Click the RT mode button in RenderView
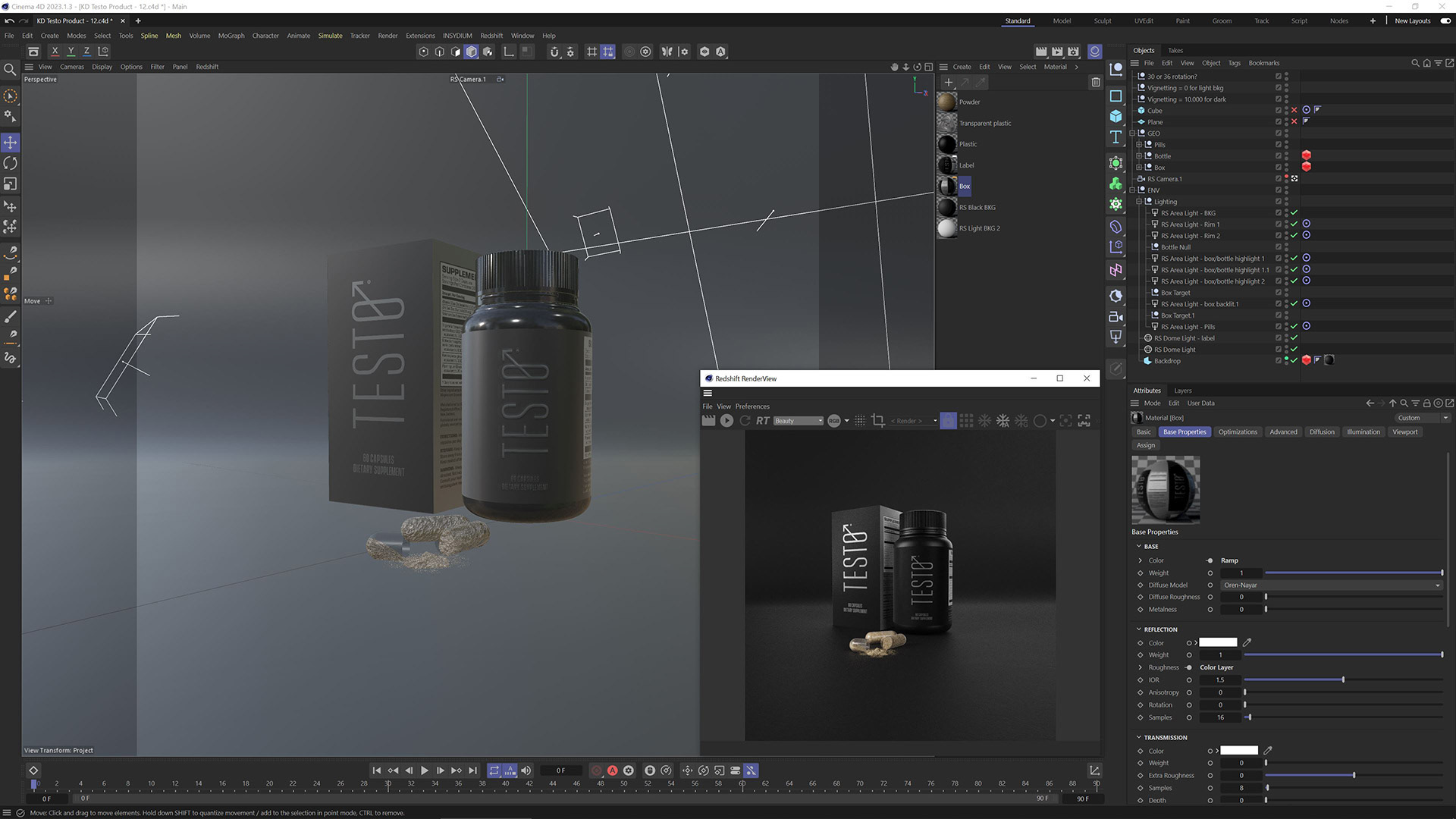This screenshot has width=1456, height=819. 762,421
